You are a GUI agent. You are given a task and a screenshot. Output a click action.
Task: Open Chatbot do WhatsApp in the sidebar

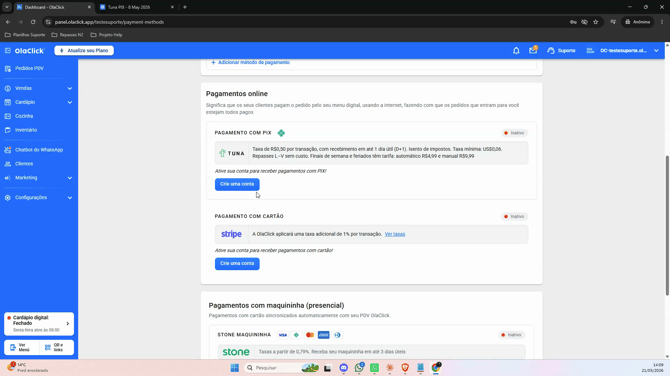(x=39, y=150)
